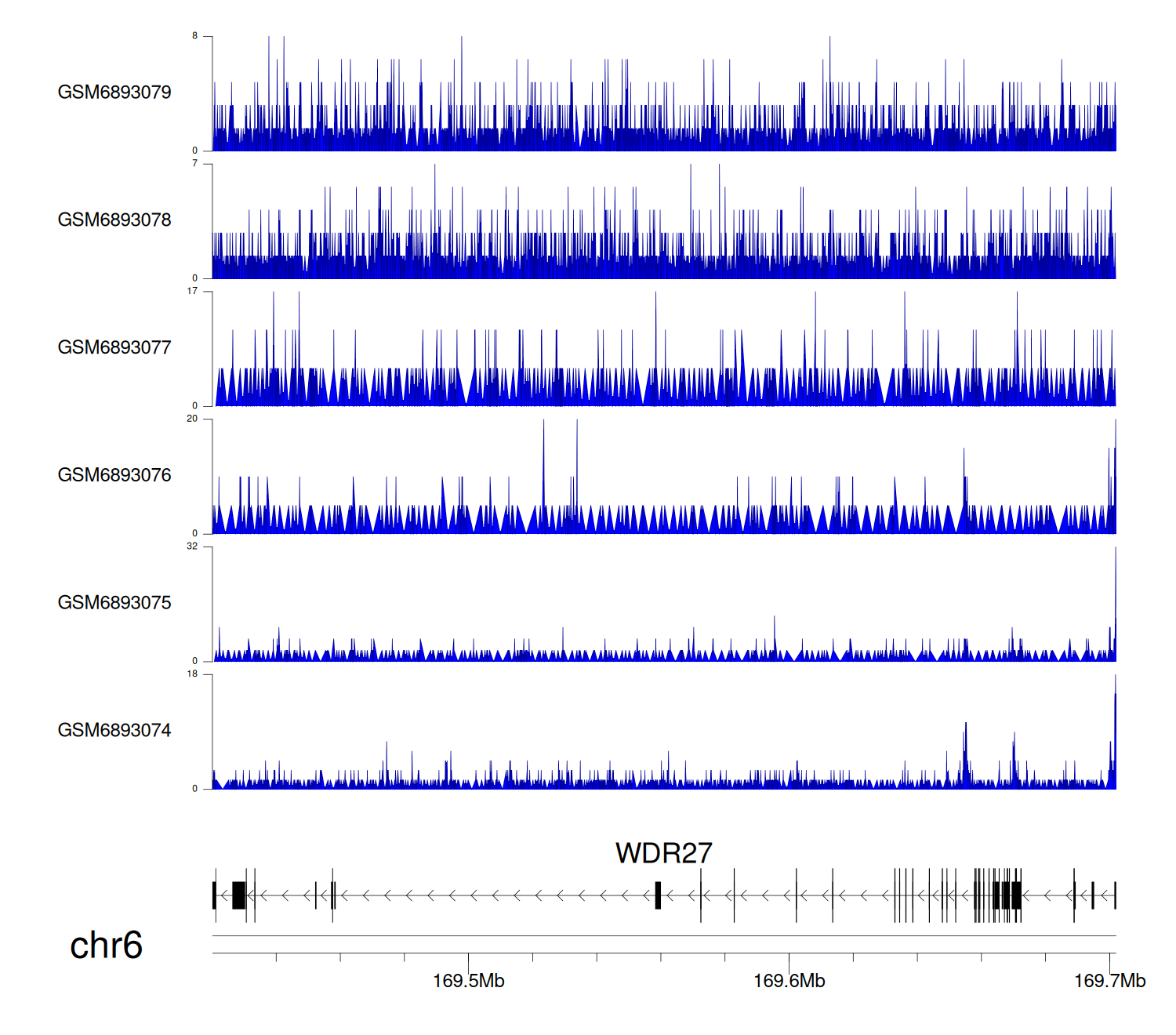Click the y-axis maximum 32 on GSM6893075
This screenshot has height=1035, width=1176.
[x=192, y=547]
